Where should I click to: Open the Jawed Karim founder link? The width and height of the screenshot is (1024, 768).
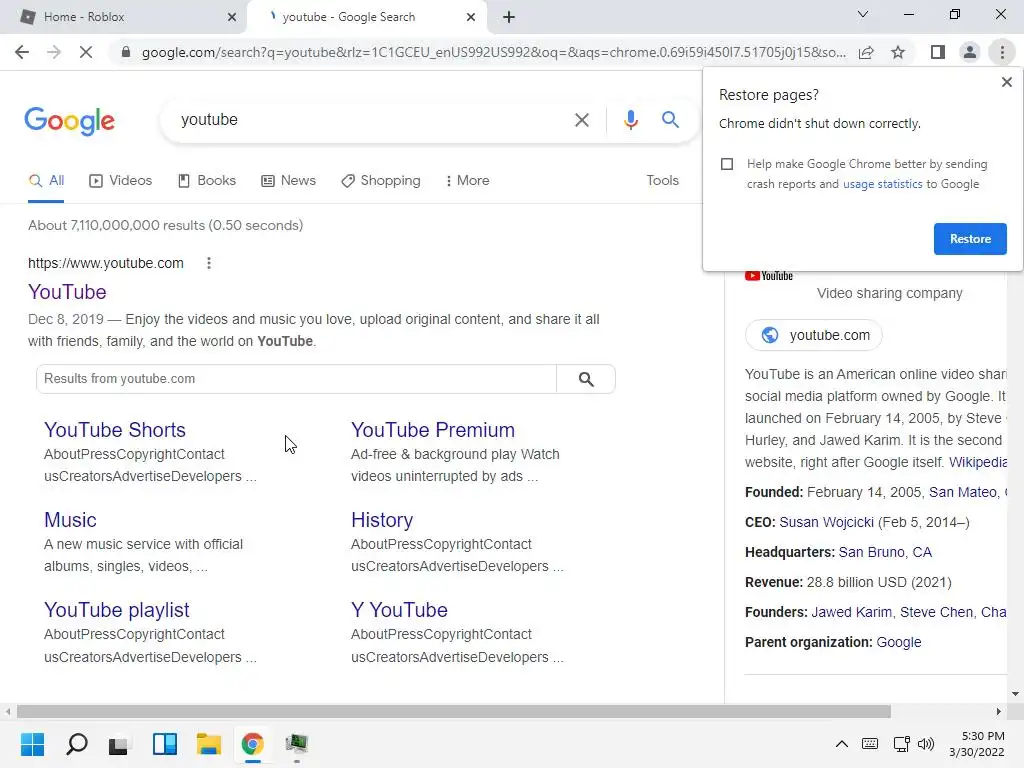coord(851,613)
